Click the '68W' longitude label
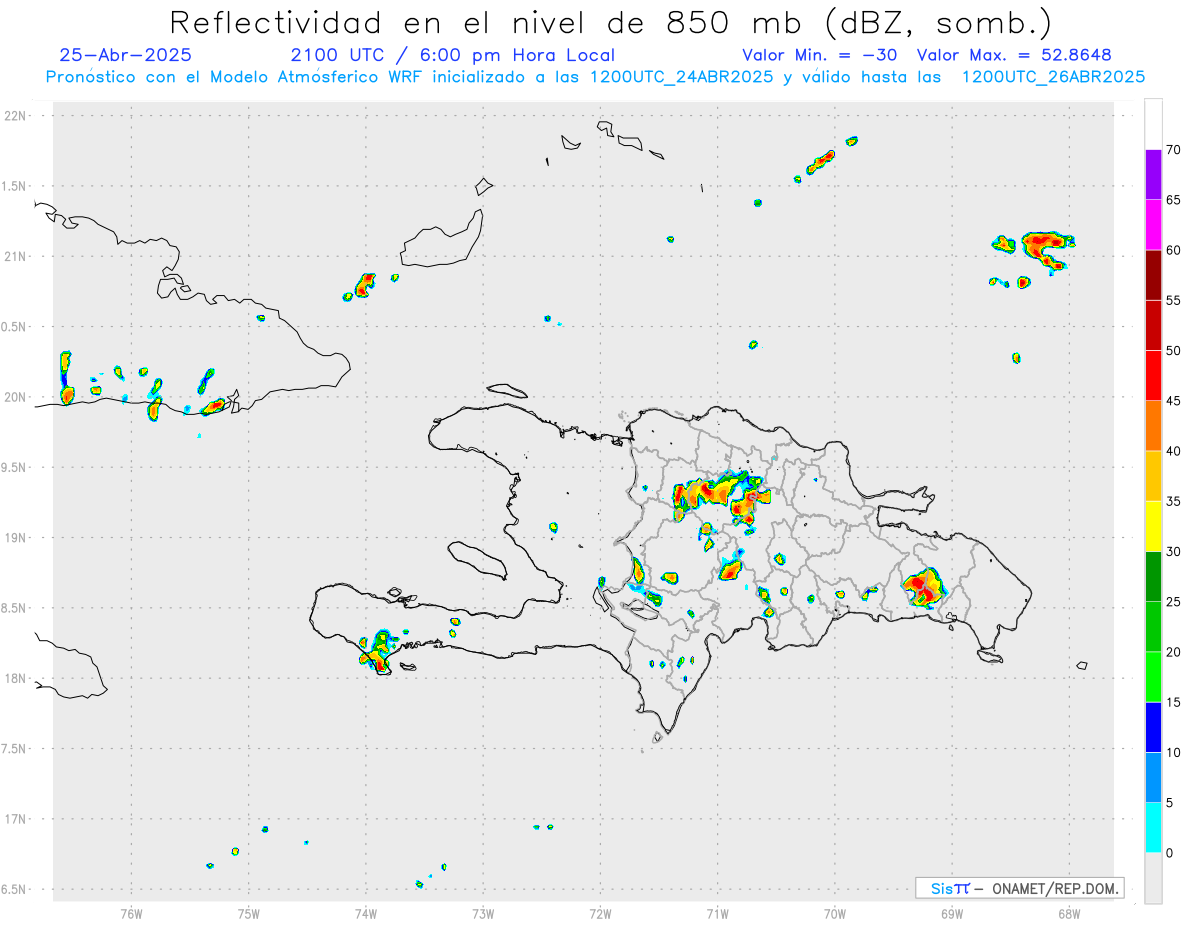This screenshot has width=1200, height=927. coord(1068,913)
